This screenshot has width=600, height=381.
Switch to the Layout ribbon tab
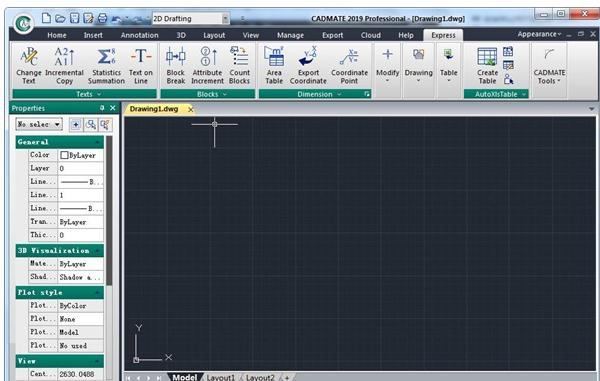214,35
